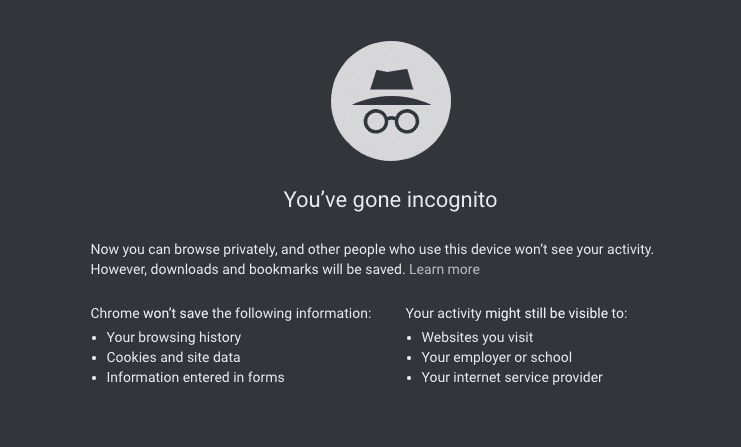Select the "Your employer or school" list item
The image size is (741, 447).
[496, 357]
